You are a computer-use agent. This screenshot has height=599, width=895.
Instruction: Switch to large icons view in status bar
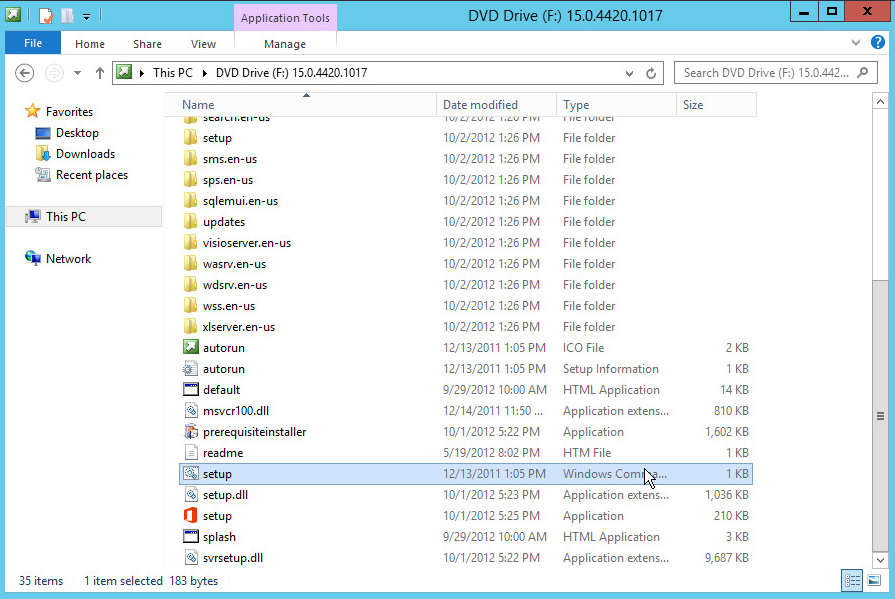(x=873, y=581)
